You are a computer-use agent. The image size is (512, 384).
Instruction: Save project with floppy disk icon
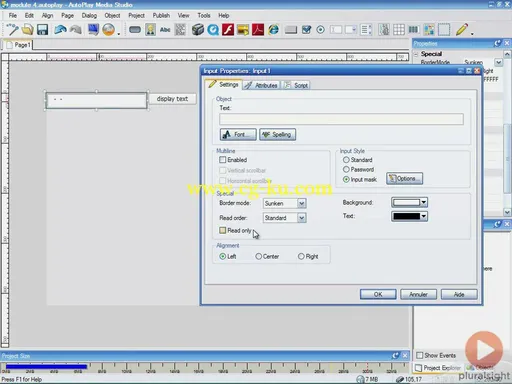point(42,30)
